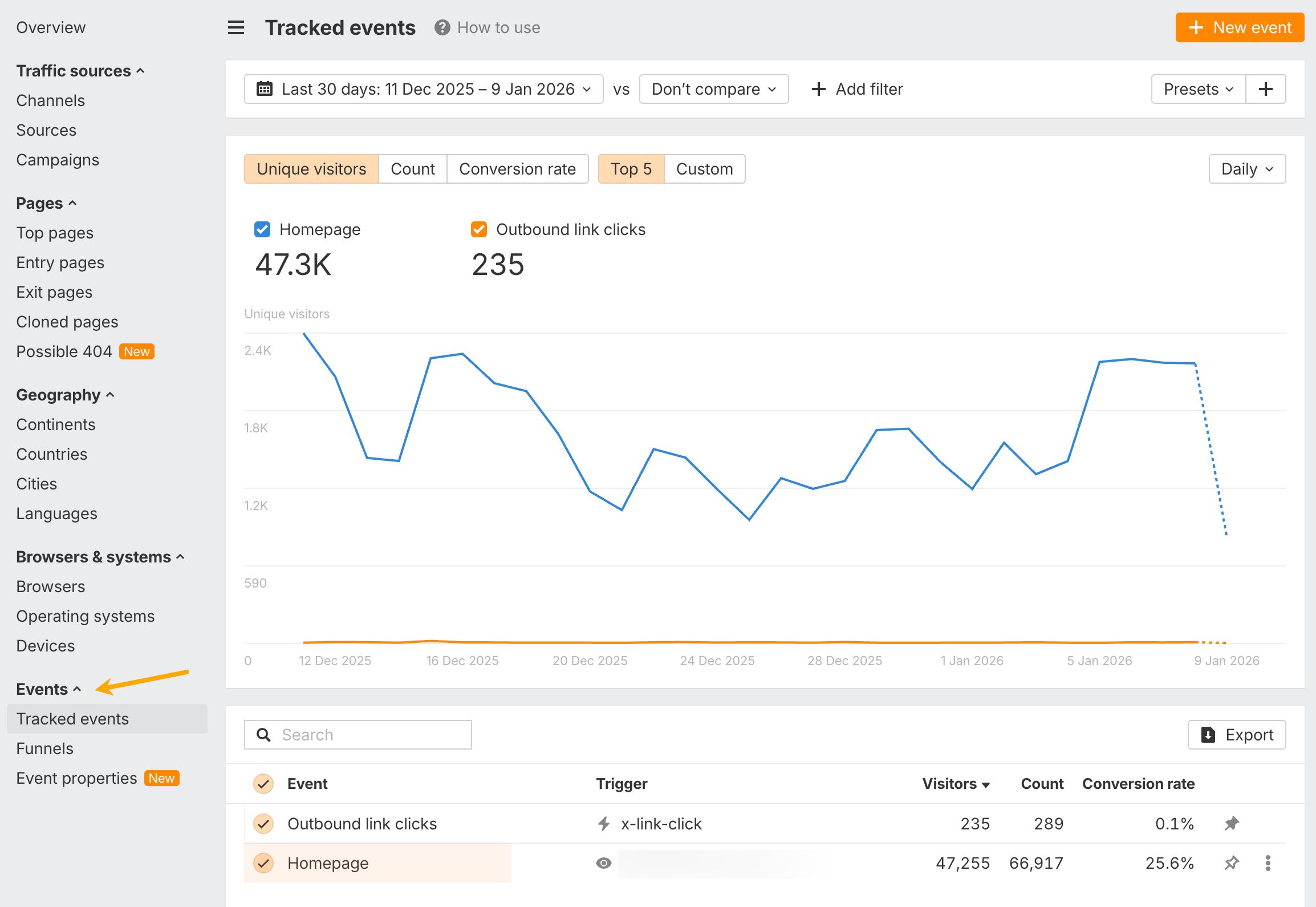Click the plus icon next to Presets
This screenshot has height=907, width=1316.
click(1266, 89)
